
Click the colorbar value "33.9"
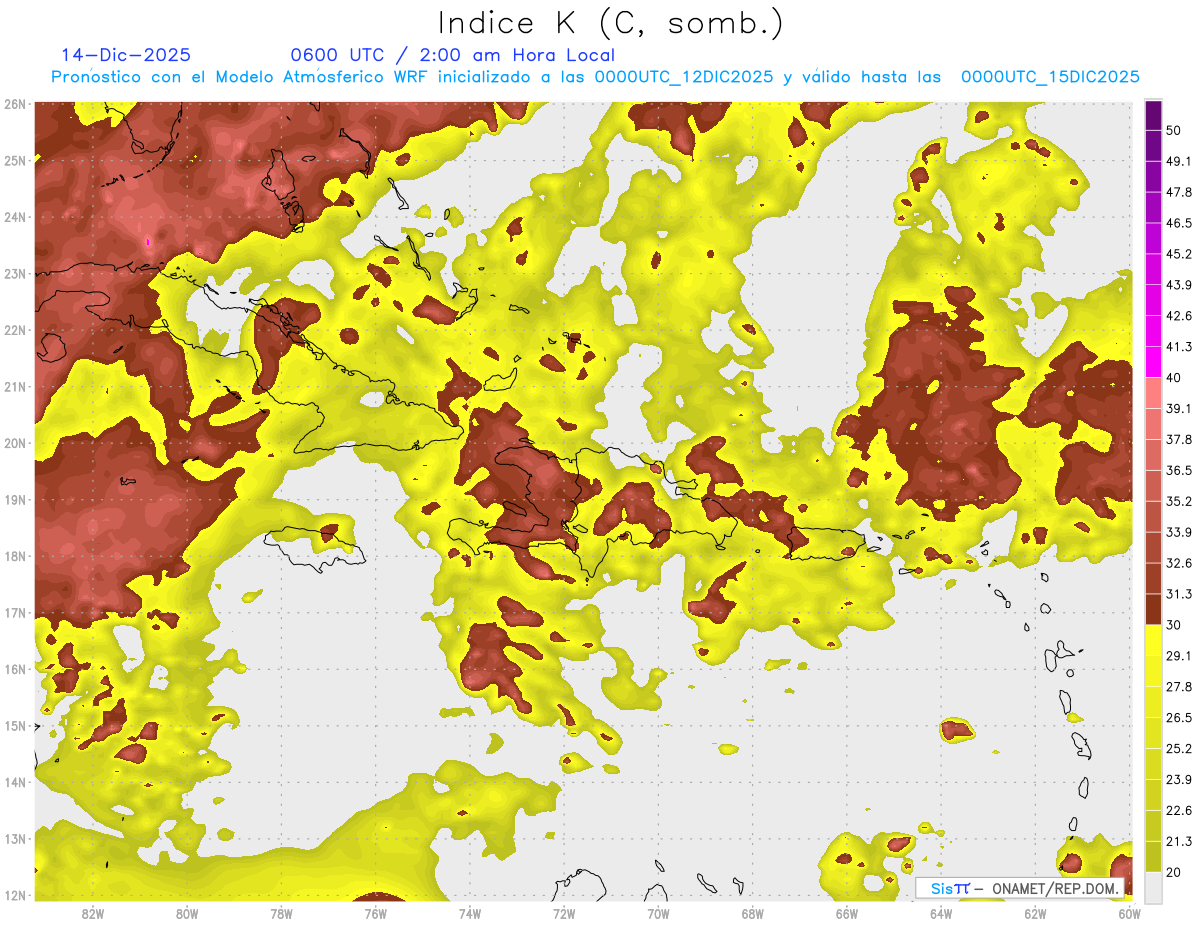coord(1179,532)
